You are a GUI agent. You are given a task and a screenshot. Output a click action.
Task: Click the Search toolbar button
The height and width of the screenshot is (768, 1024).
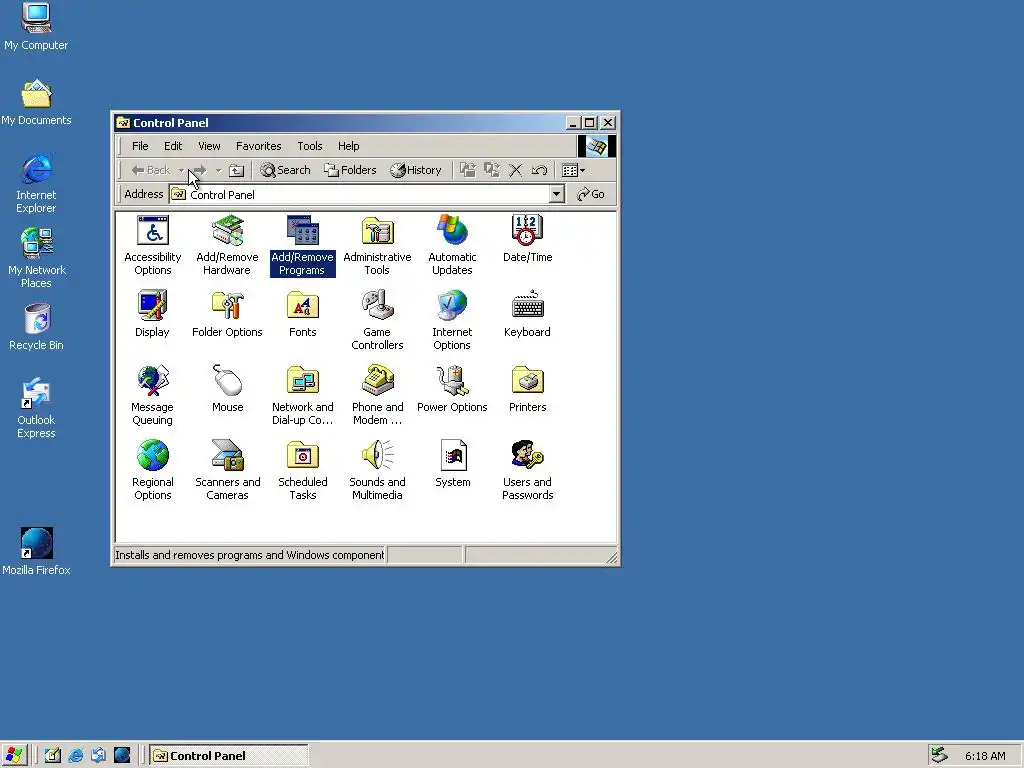(285, 170)
